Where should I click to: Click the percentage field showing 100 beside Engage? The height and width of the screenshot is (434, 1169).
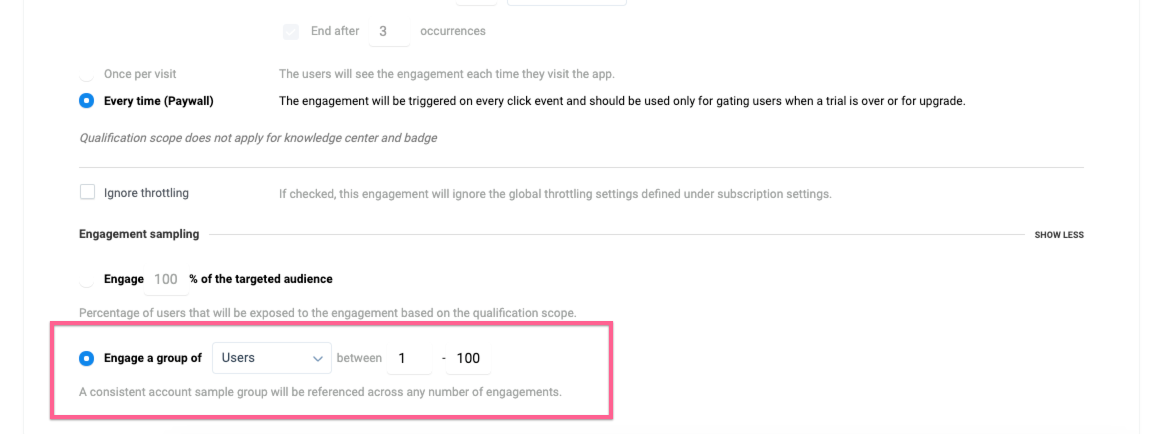pyautogui.click(x=166, y=279)
